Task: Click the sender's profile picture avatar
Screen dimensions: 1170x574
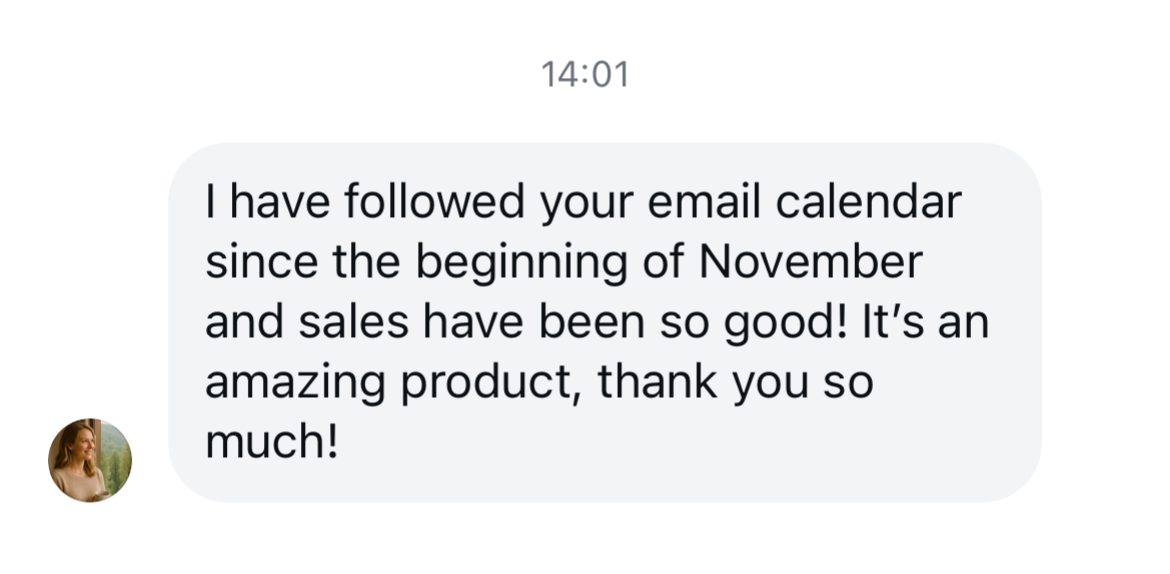Action: pyautogui.click(x=90, y=460)
